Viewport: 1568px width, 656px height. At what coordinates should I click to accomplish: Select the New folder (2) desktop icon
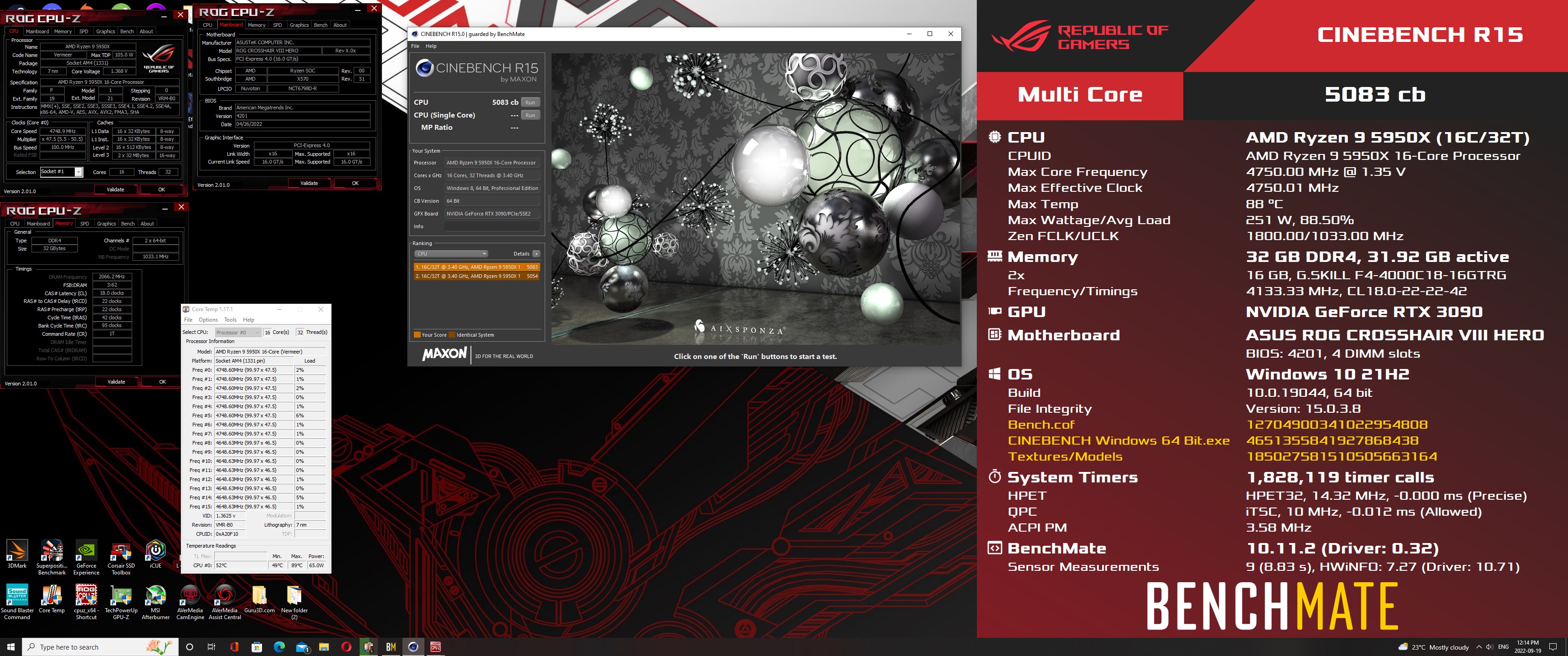click(x=294, y=602)
